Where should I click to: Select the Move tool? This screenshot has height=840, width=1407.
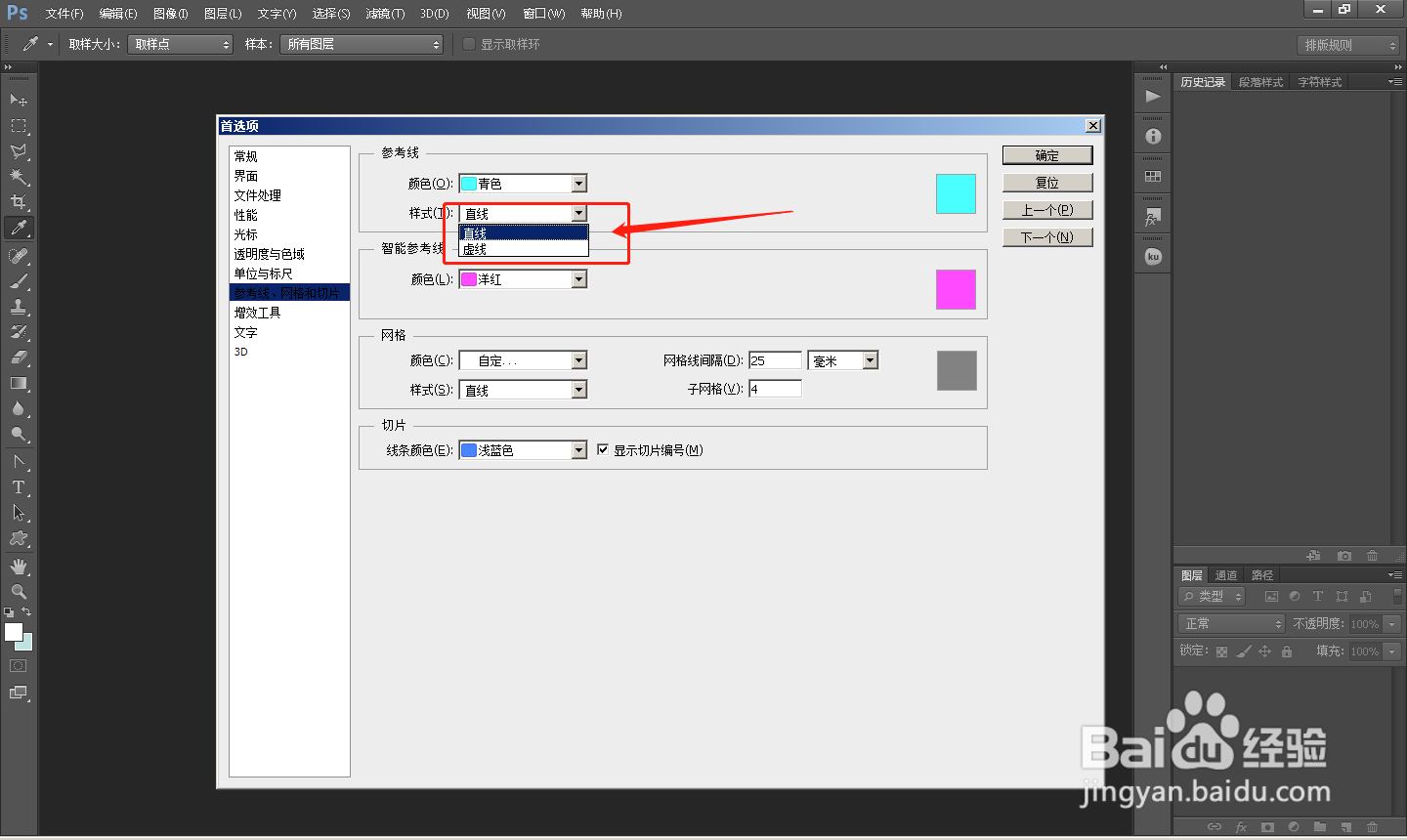(19, 100)
